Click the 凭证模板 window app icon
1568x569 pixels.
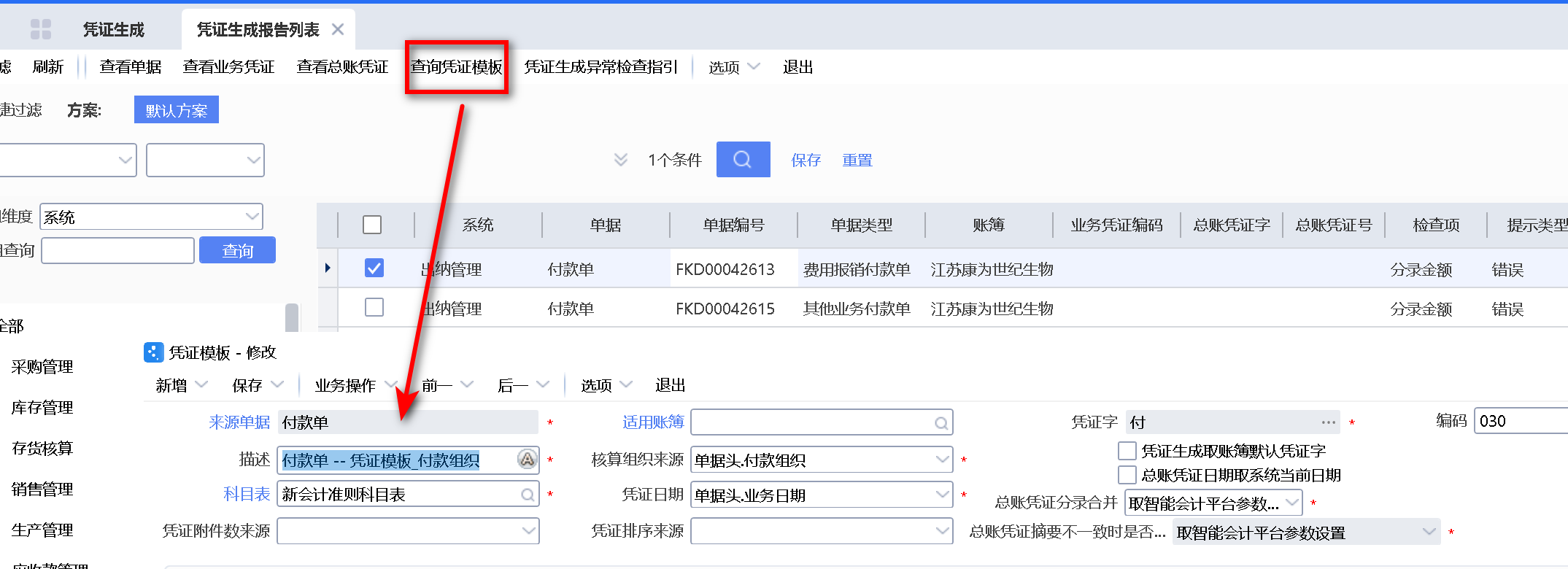tap(153, 352)
